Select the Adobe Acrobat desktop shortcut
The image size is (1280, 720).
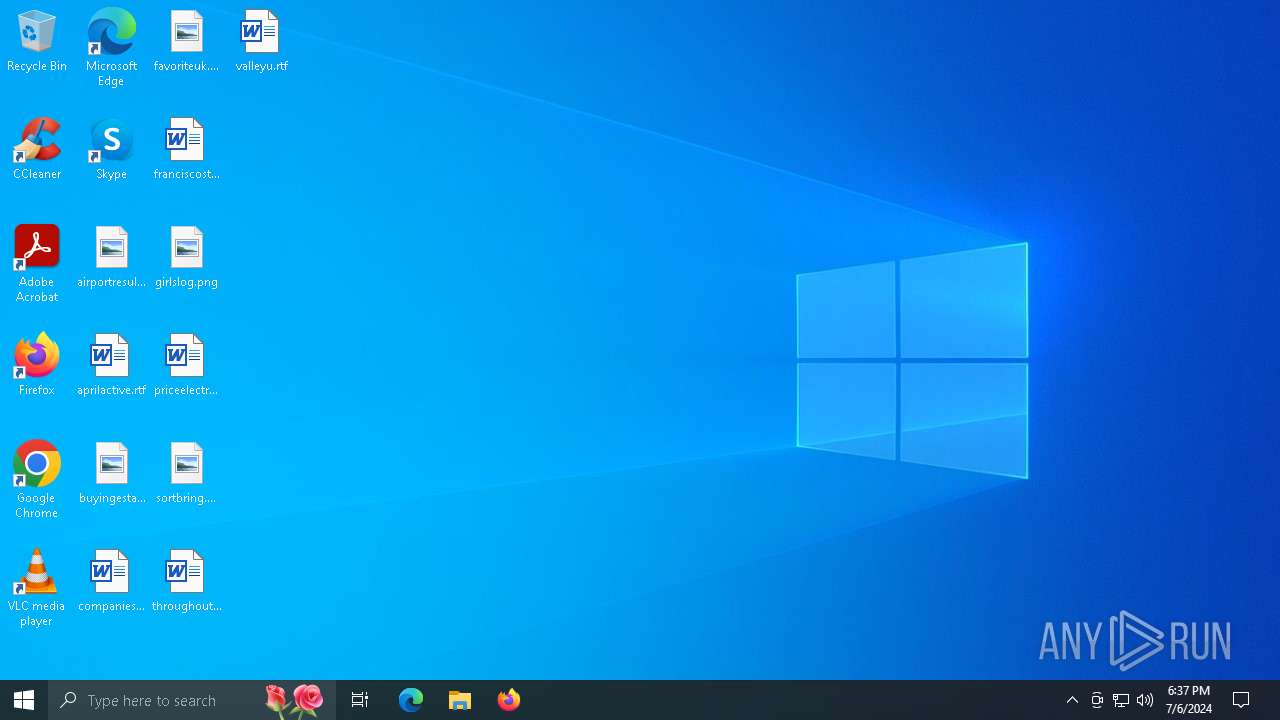(37, 264)
